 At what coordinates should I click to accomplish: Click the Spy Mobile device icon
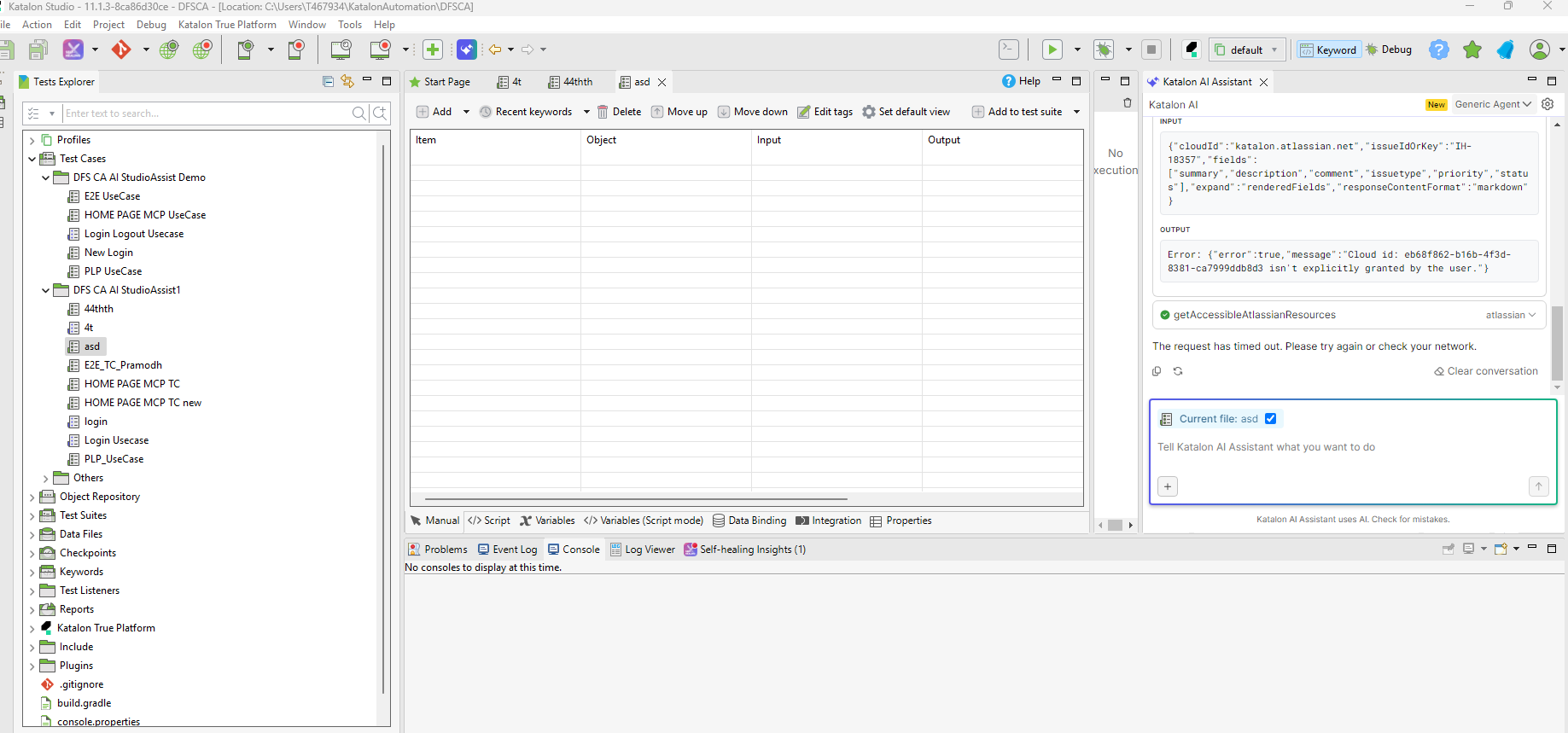(246, 49)
